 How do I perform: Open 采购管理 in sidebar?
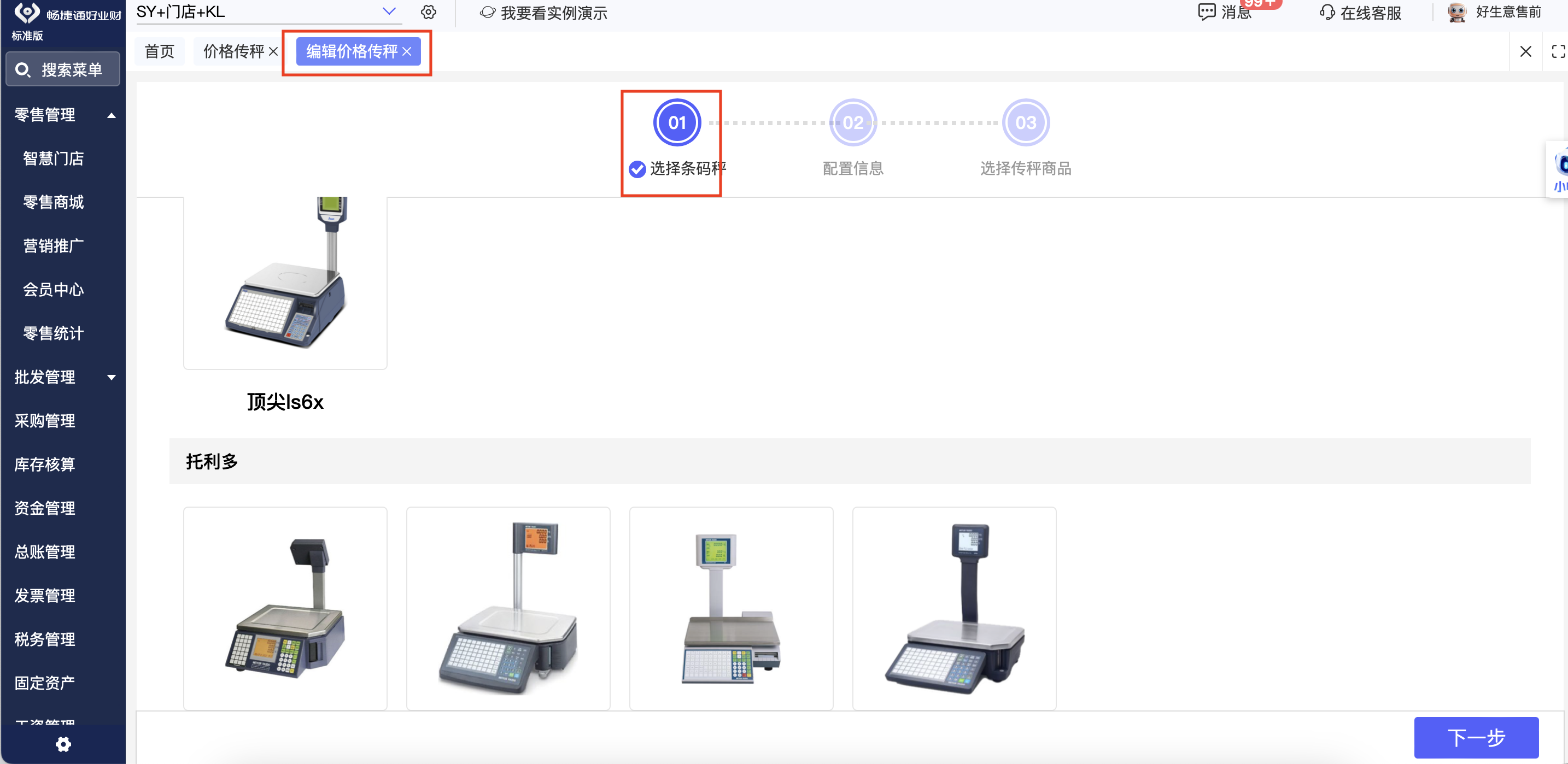tap(45, 421)
